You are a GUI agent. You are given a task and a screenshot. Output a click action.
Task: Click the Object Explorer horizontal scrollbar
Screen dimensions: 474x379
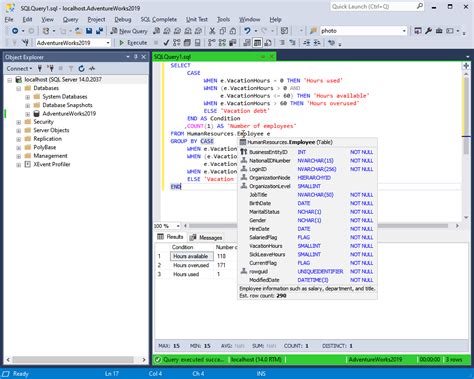(x=76, y=360)
